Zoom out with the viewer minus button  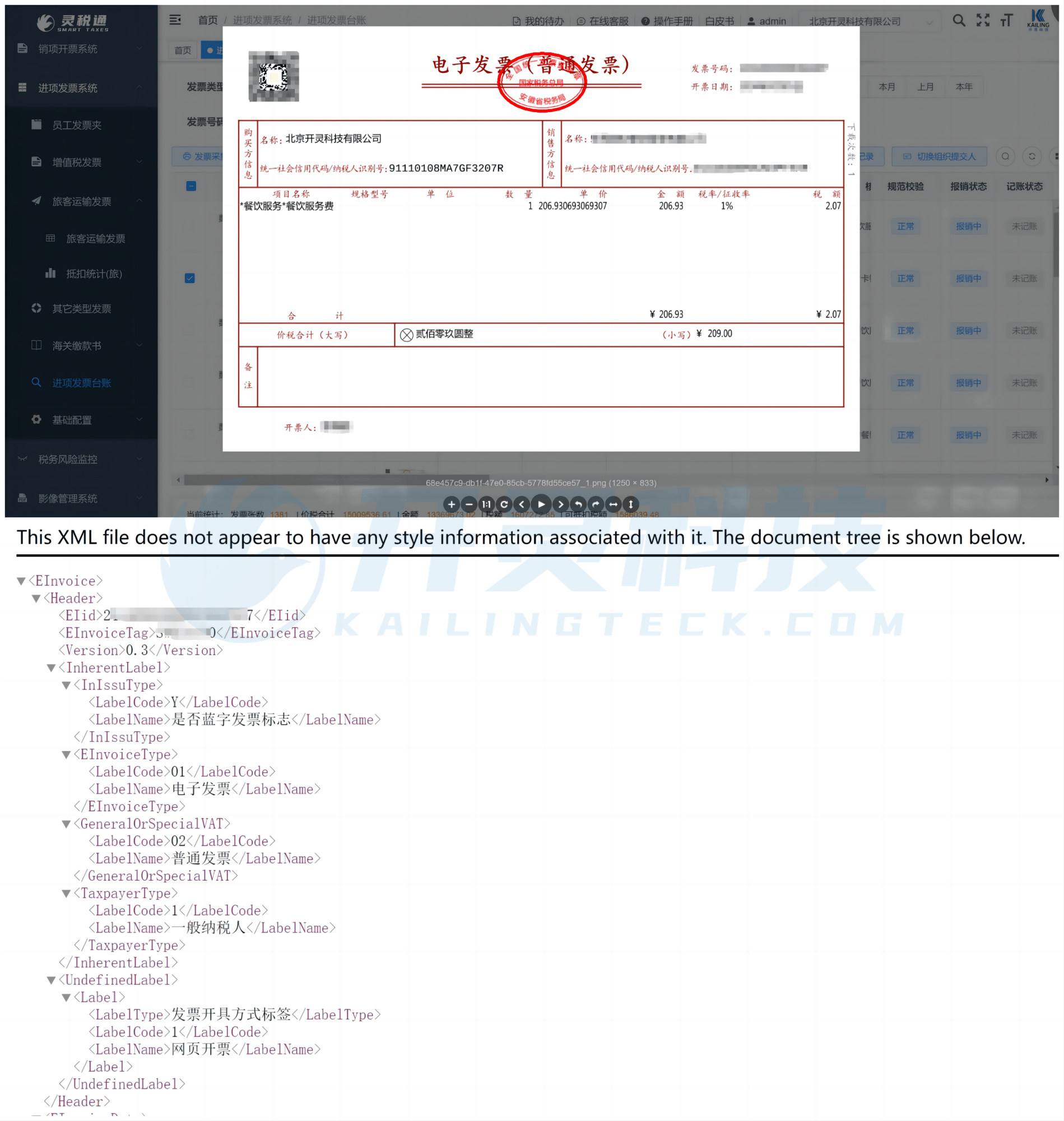click(x=469, y=504)
